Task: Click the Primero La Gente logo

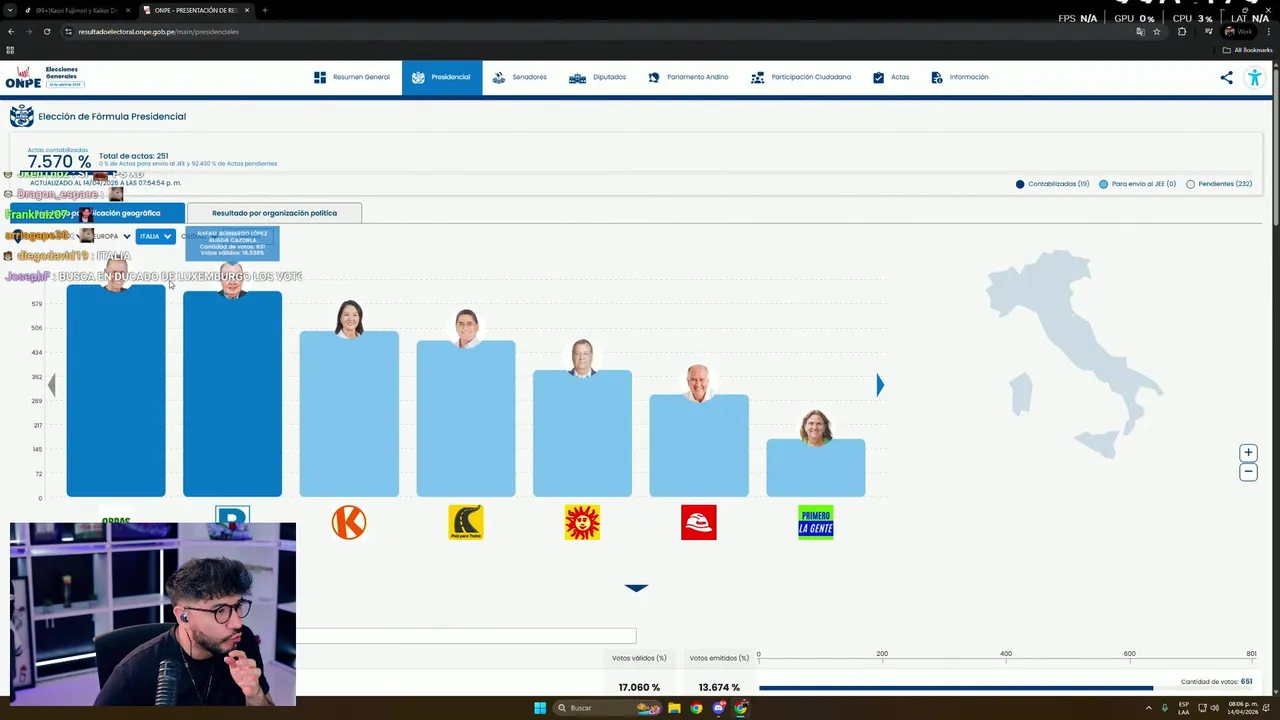Action: 816,522
